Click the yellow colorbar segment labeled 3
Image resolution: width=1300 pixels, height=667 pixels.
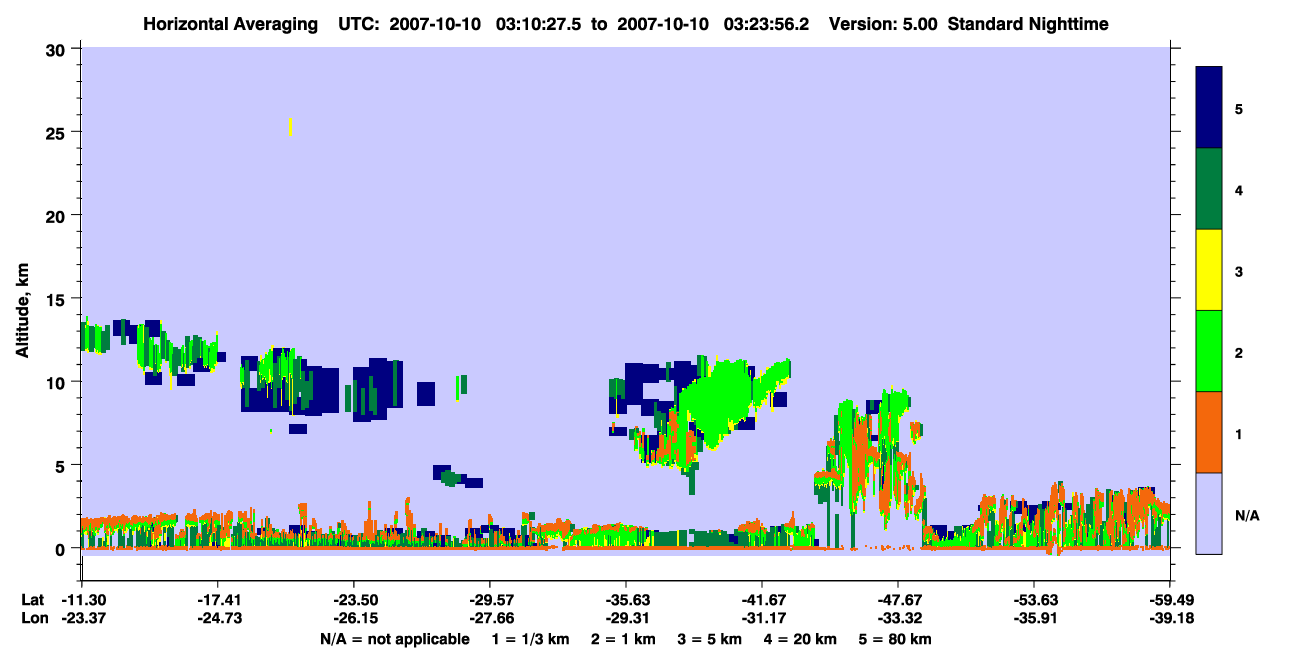[x=1209, y=270]
